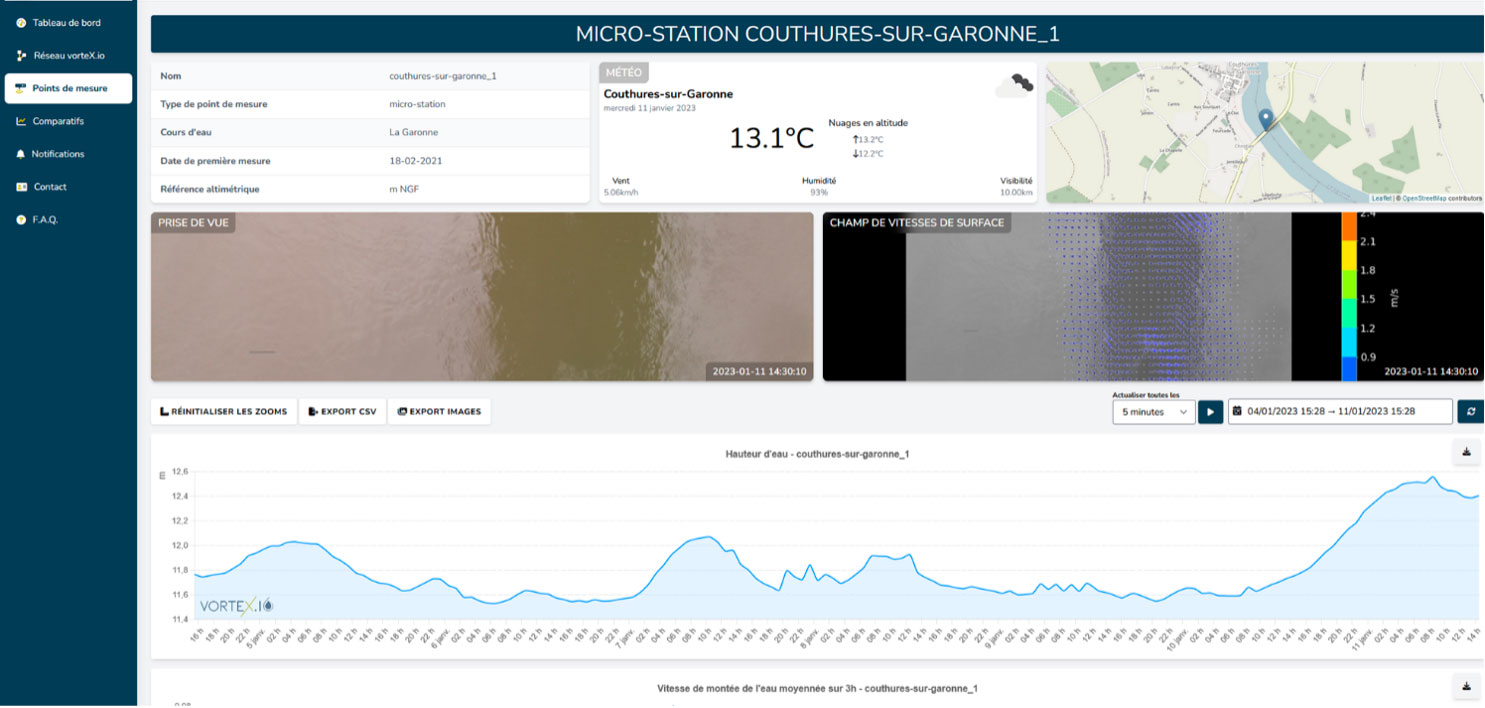Click the Cours d'eau row label
The width and height of the screenshot is (1485, 708).
click(x=186, y=132)
